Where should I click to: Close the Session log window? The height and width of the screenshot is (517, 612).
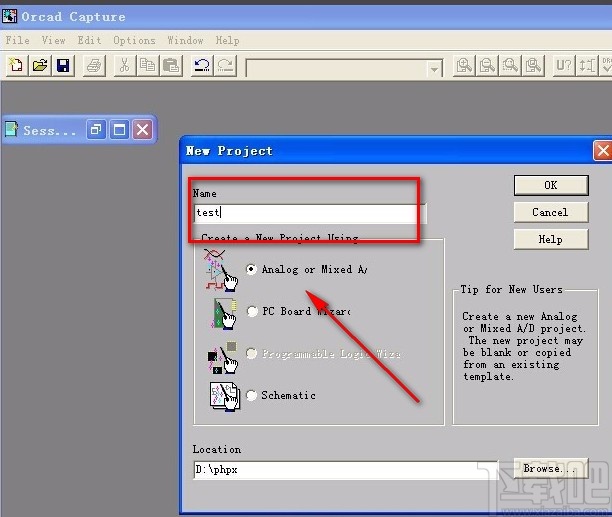click(x=142, y=129)
